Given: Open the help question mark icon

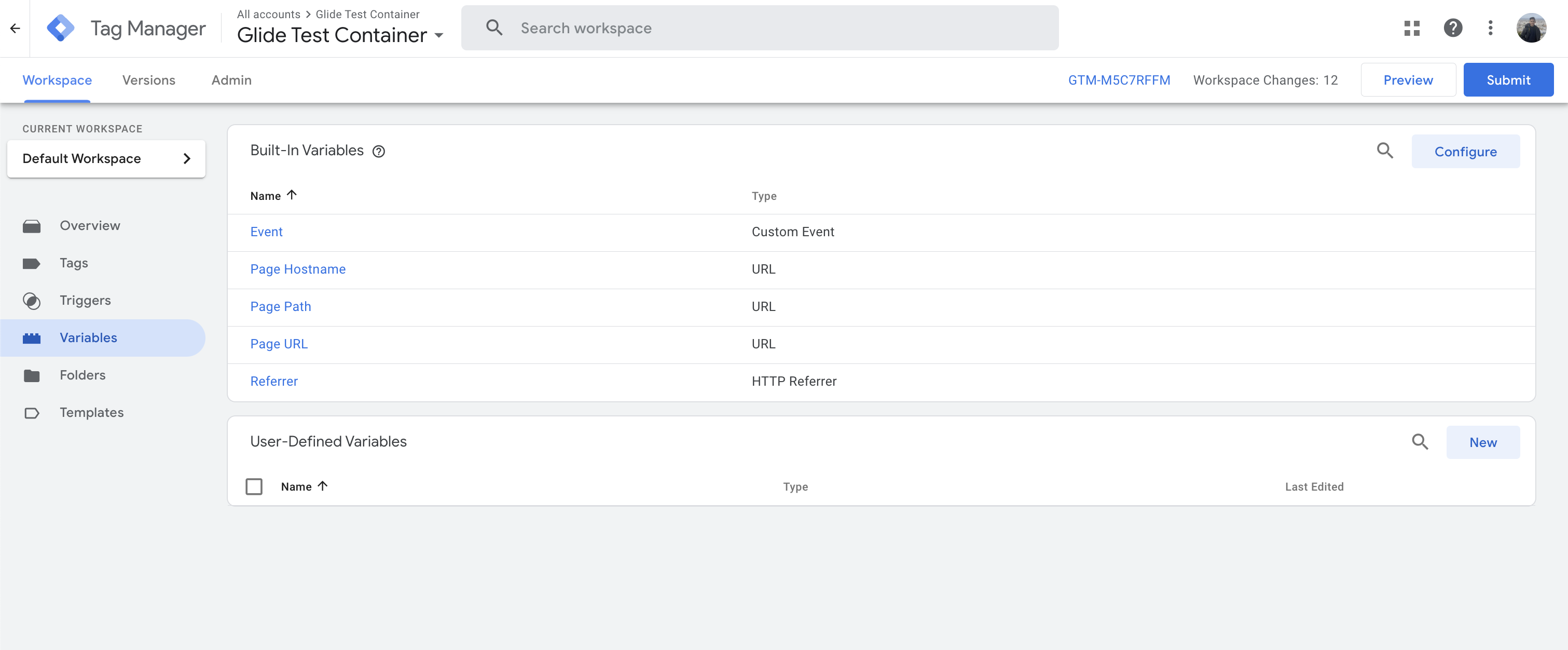Looking at the screenshot, I should click(x=1452, y=28).
